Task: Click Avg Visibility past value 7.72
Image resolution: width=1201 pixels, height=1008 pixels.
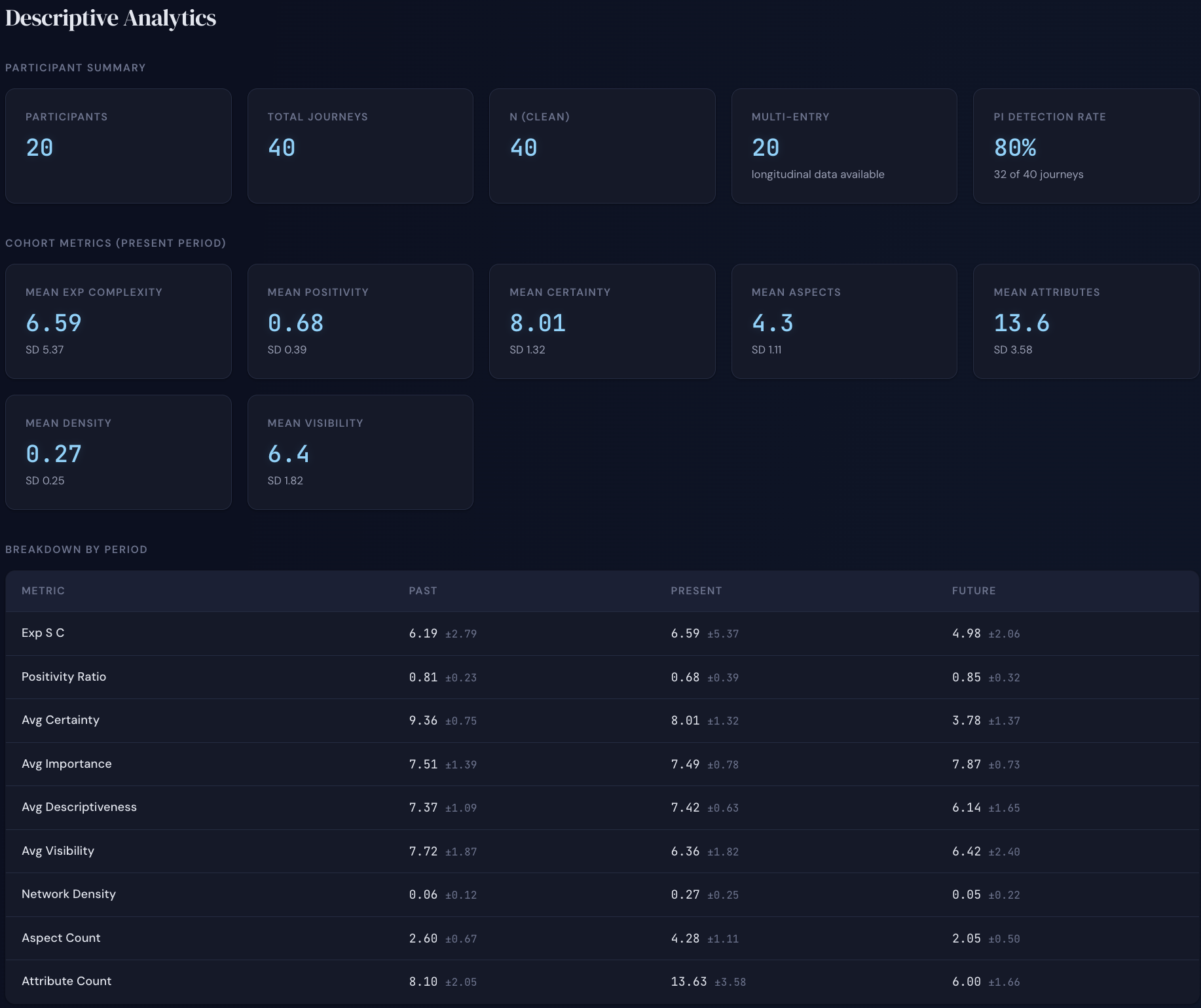Action: pos(423,852)
